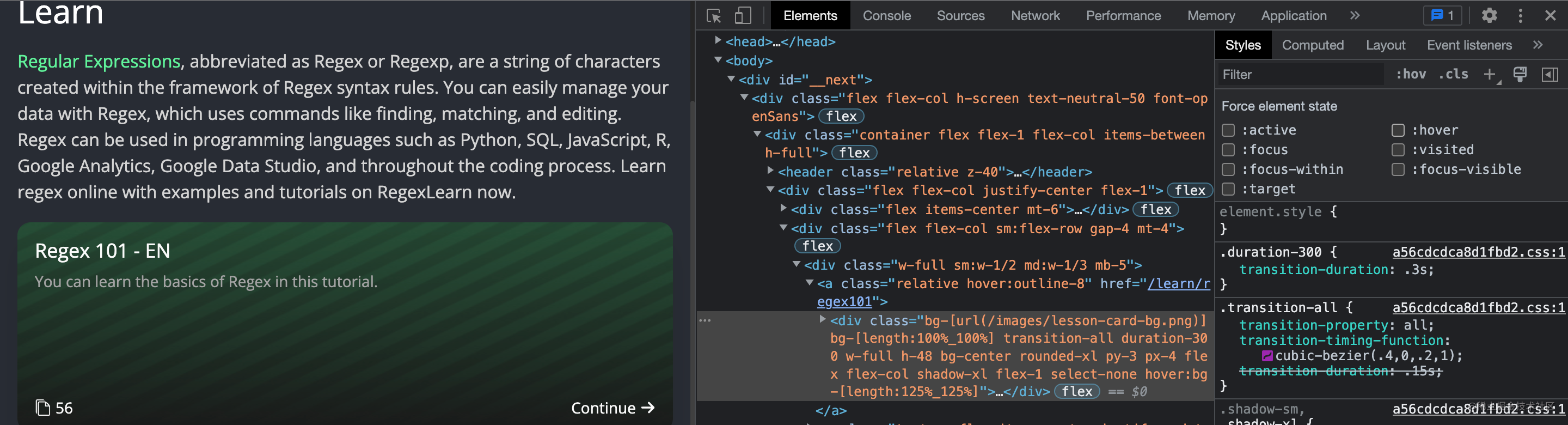Open the Regular Expressions link
Viewport: 1568px width, 425px height.
[99, 62]
